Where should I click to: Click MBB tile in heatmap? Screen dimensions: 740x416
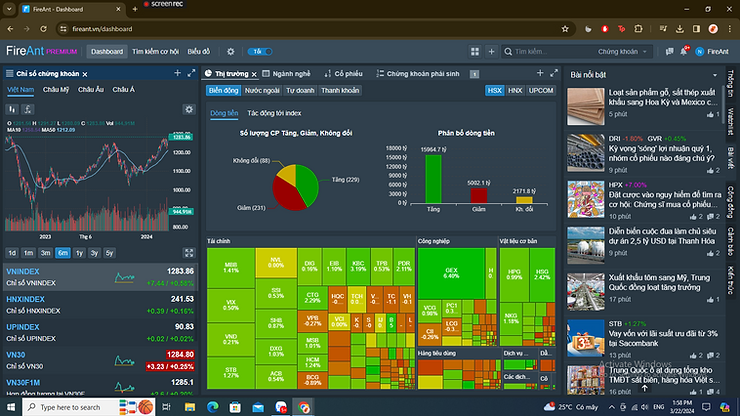pos(231,268)
